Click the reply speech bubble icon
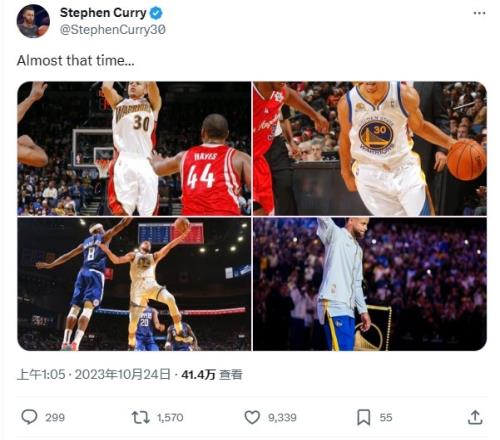Screen dimensions: 500x440 coord(29,417)
